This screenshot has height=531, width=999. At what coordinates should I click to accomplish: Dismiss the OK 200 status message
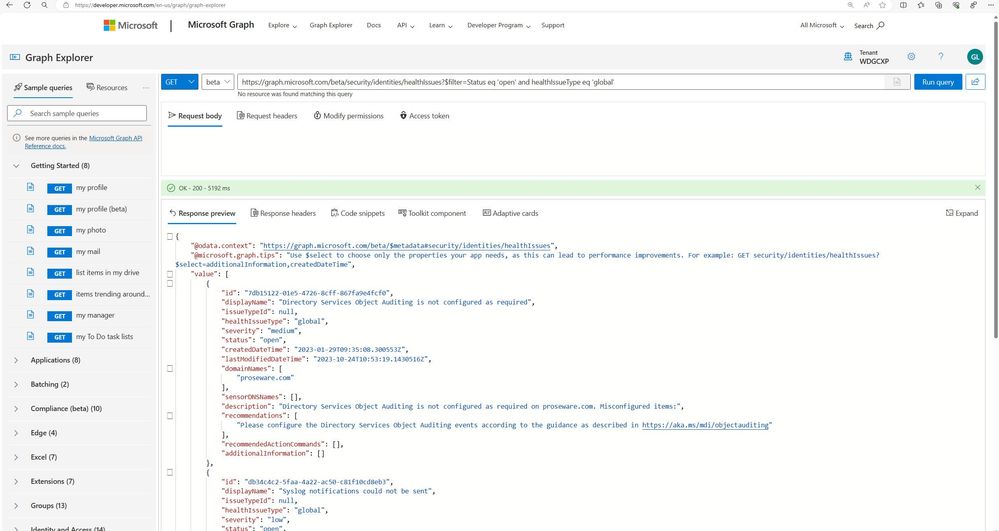[977, 187]
